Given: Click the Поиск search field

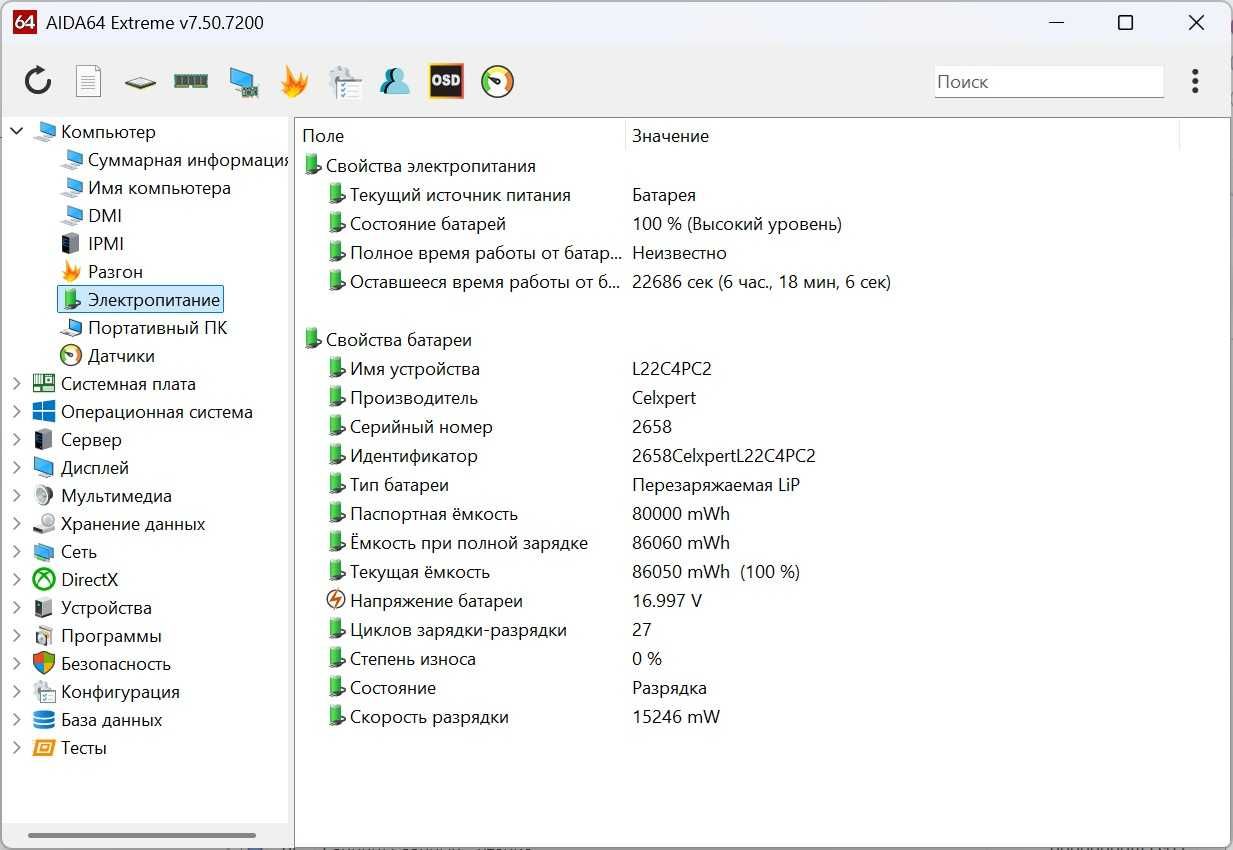Looking at the screenshot, I should click(x=1049, y=81).
